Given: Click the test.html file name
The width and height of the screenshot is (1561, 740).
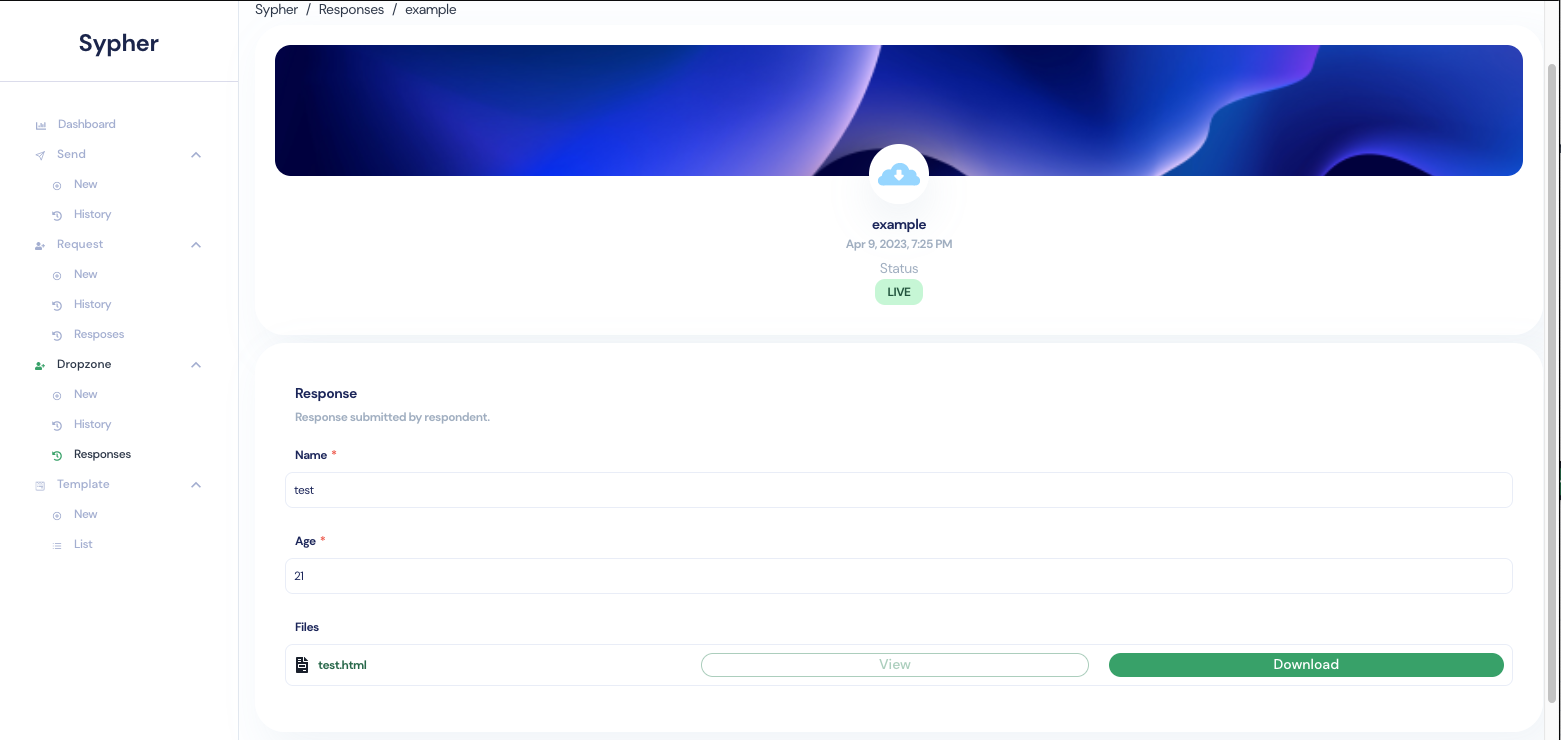Looking at the screenshot, I should click(342, 664).
